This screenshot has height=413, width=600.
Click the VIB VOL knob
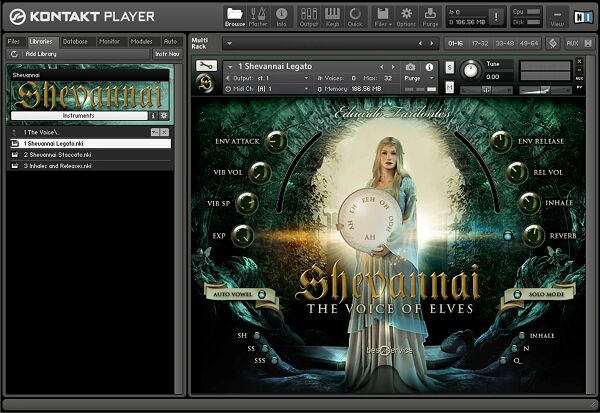tap(260, 172)
